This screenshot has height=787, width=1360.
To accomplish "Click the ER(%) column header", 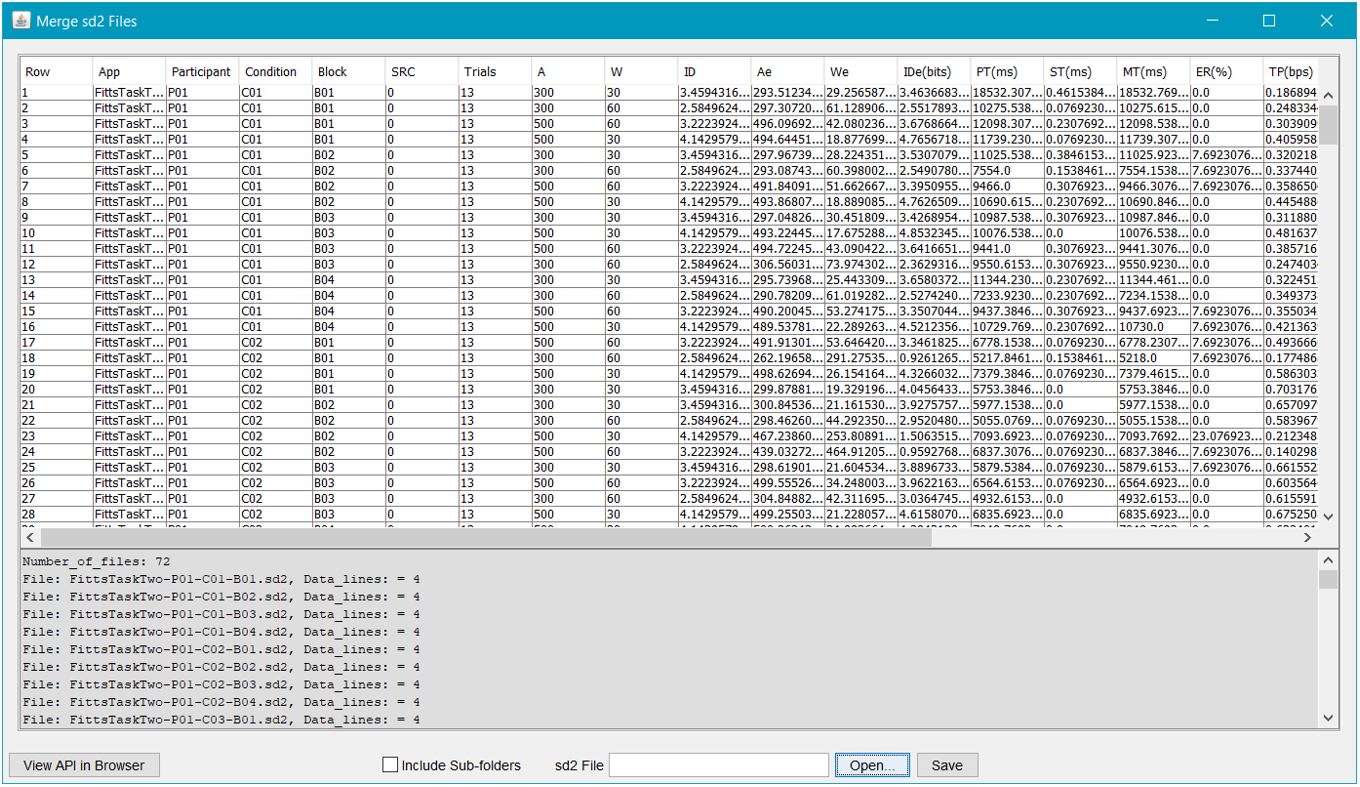I will [x=1218, y=72].
